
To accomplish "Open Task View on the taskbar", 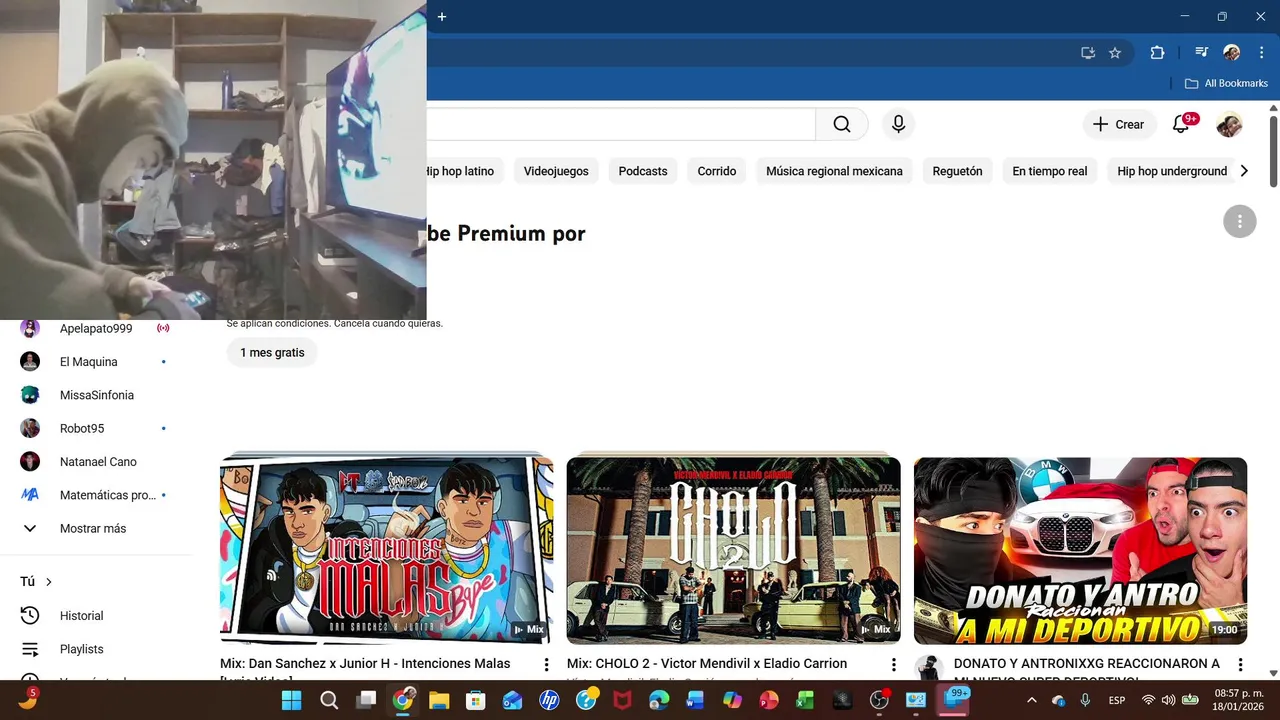I will pyautogui.click(x=366, y=700).
